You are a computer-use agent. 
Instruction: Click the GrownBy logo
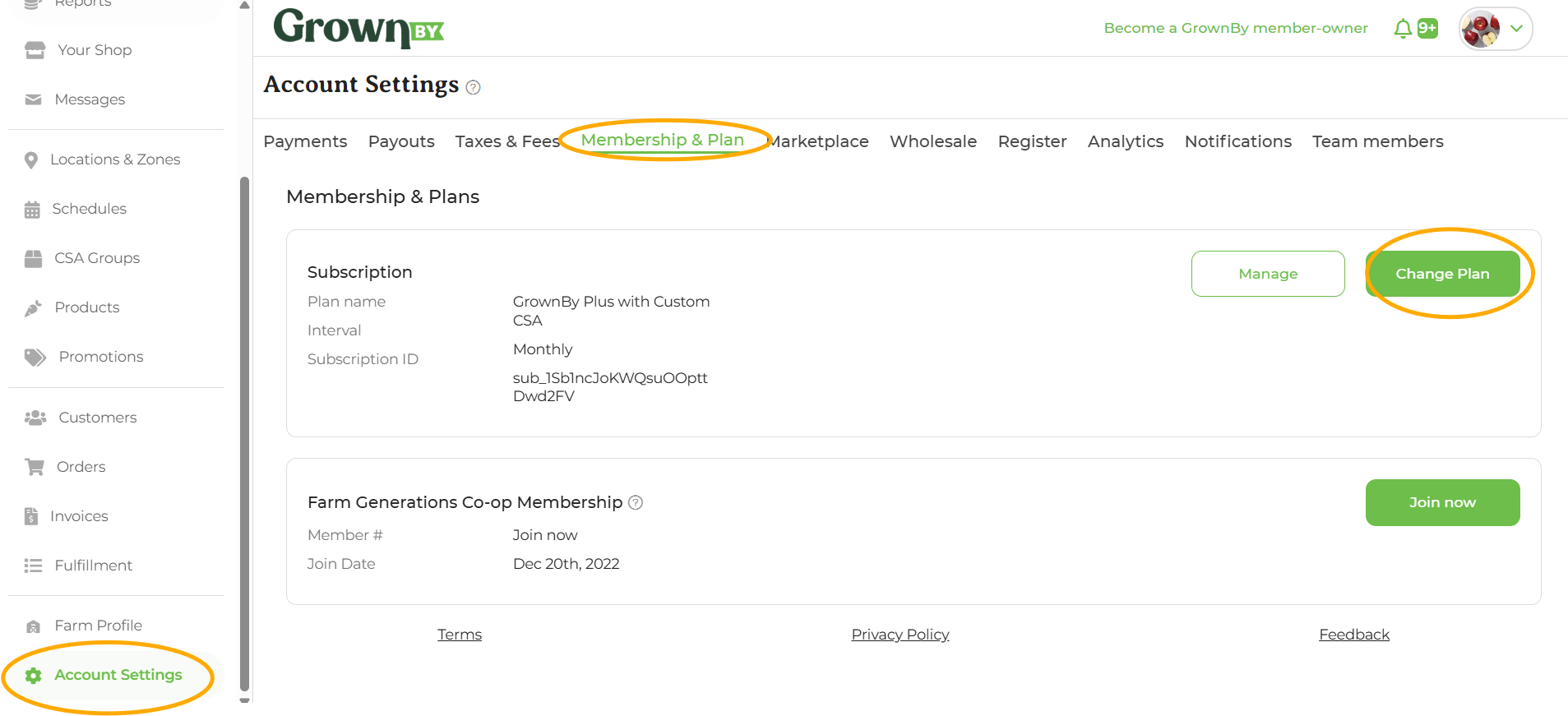coord(358,28)
